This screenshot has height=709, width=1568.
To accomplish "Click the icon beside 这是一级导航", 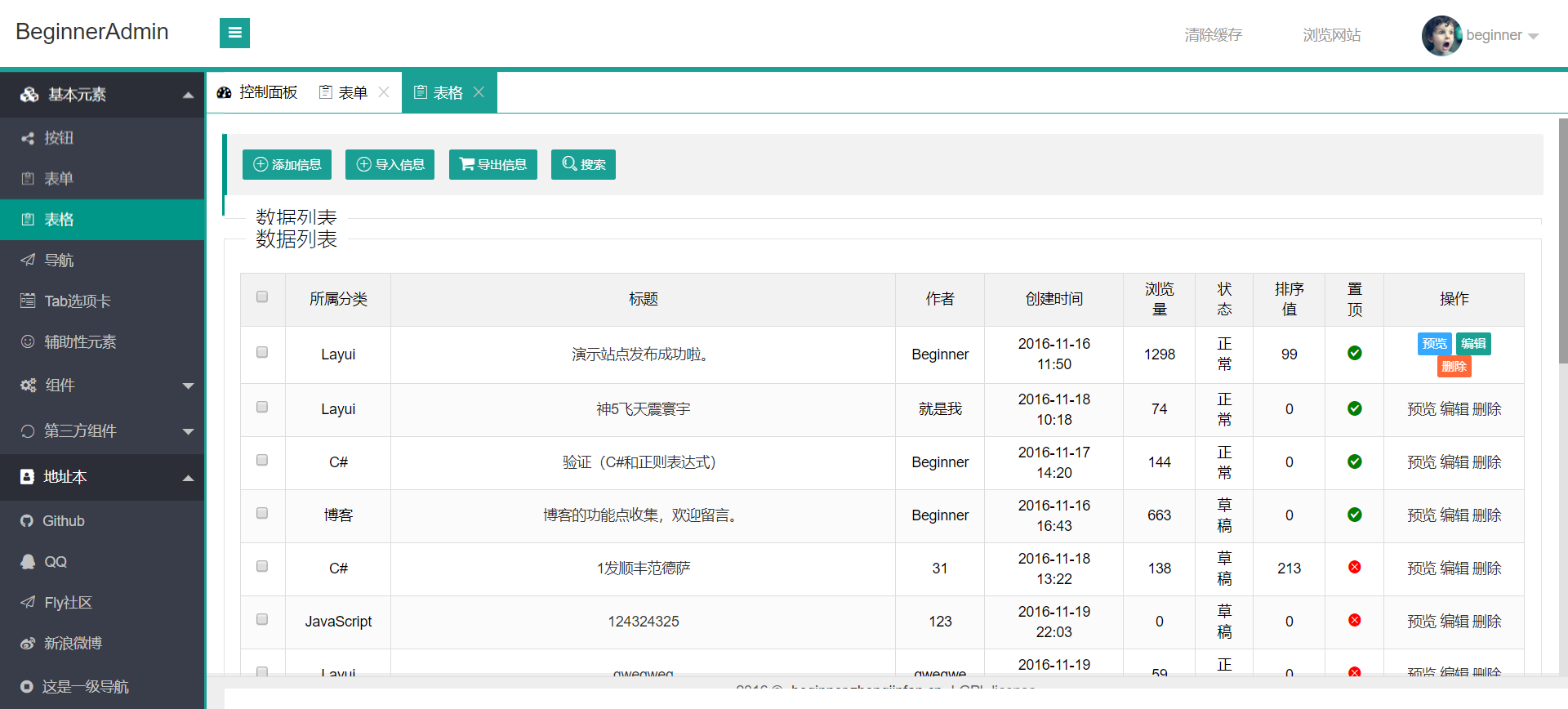I will tap(27, 687).
